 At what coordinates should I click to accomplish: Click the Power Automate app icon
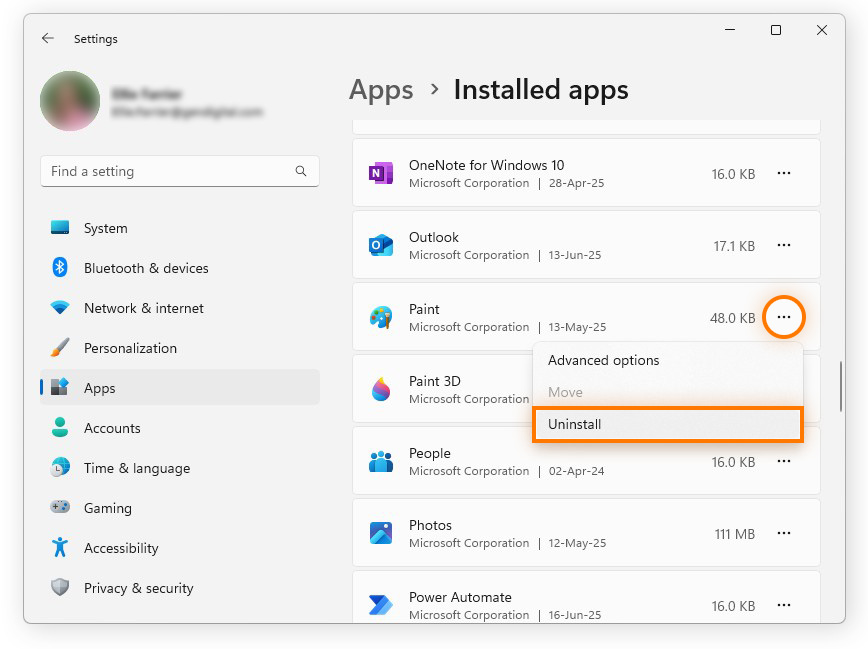[x=381, y=605]
